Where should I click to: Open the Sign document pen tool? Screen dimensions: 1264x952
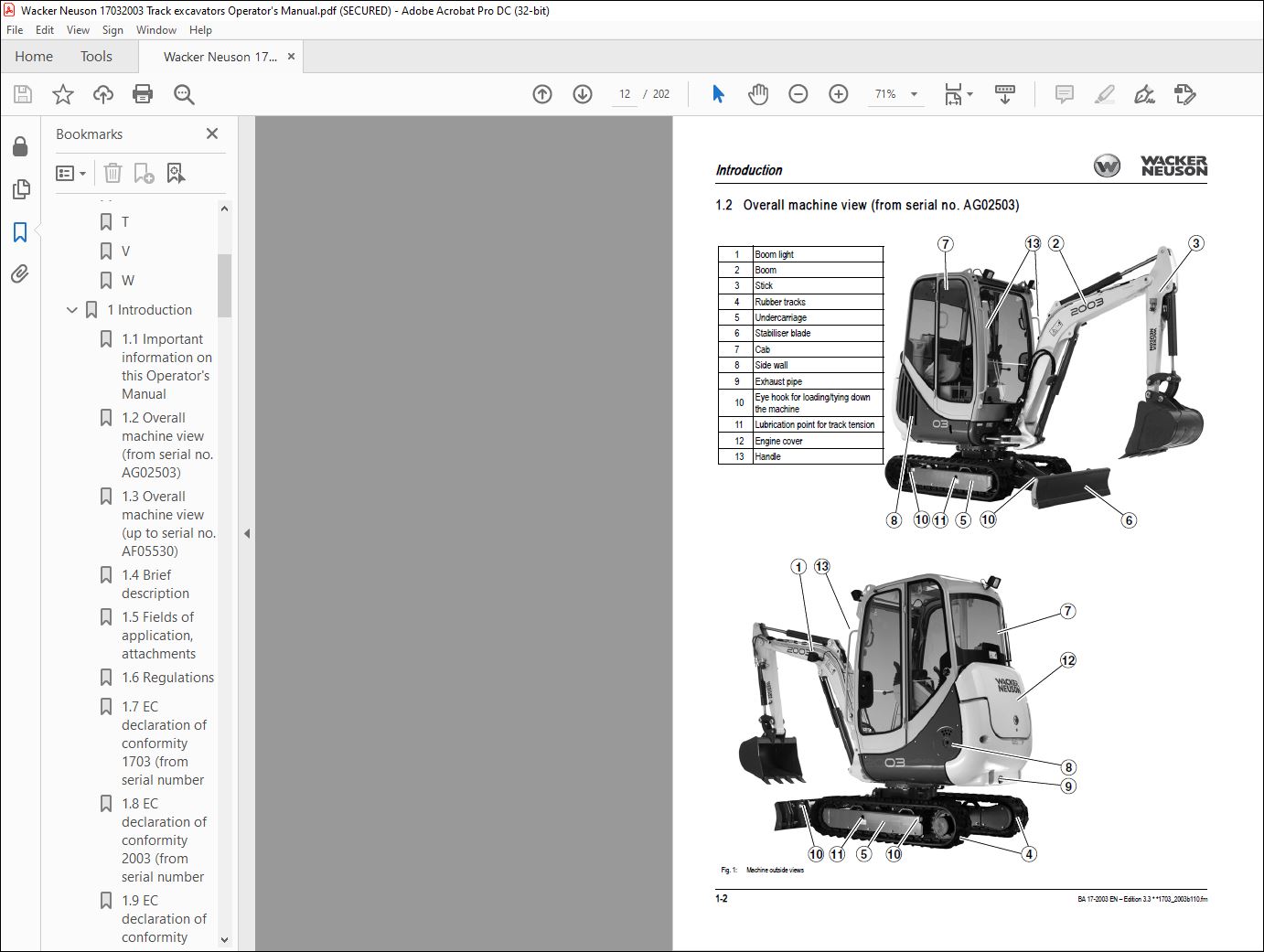pos(1144,94)
